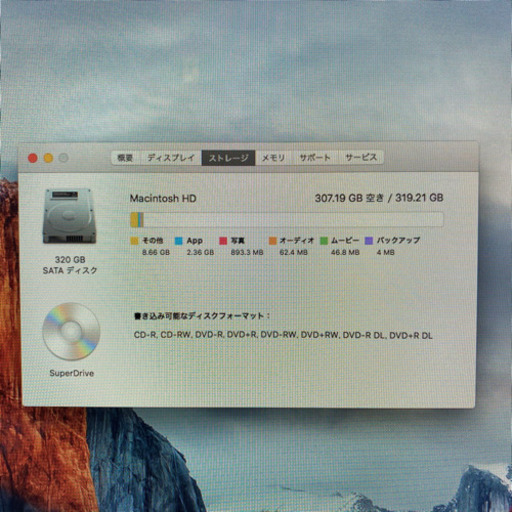Click the 書き込み可能なディスクフォーマット heading

[202, 316]
